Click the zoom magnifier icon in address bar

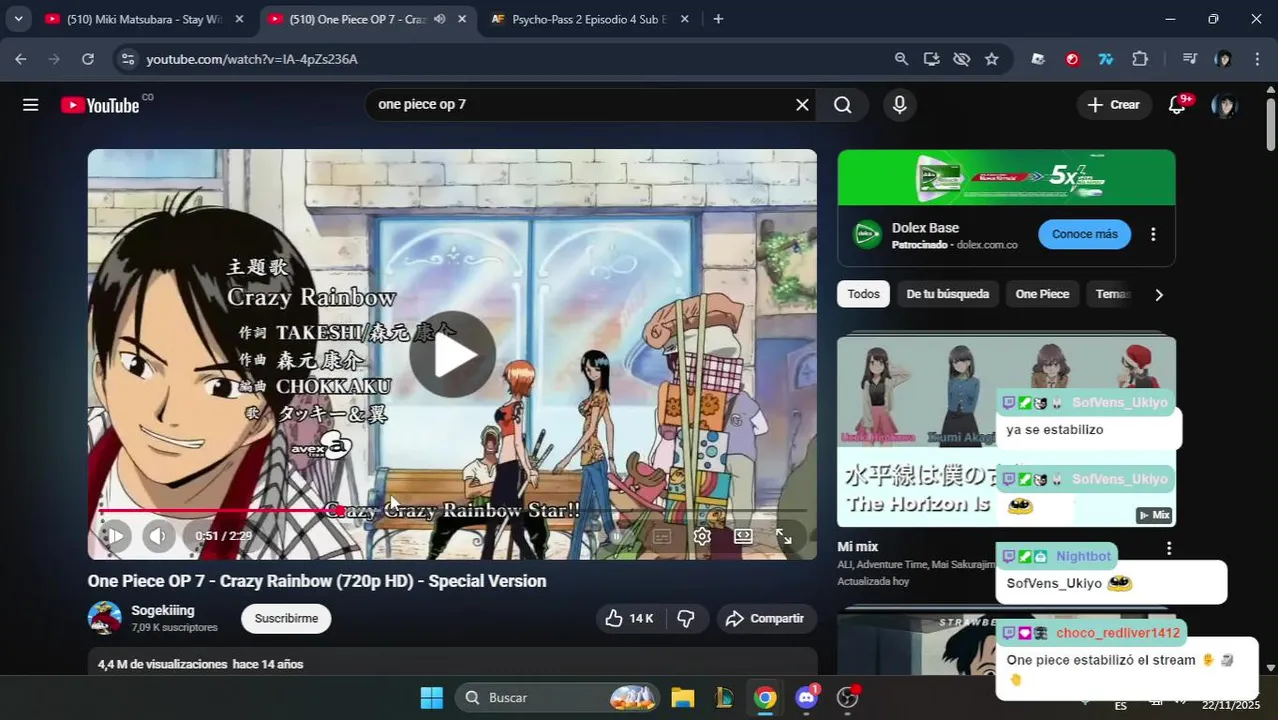pos(901,59)
